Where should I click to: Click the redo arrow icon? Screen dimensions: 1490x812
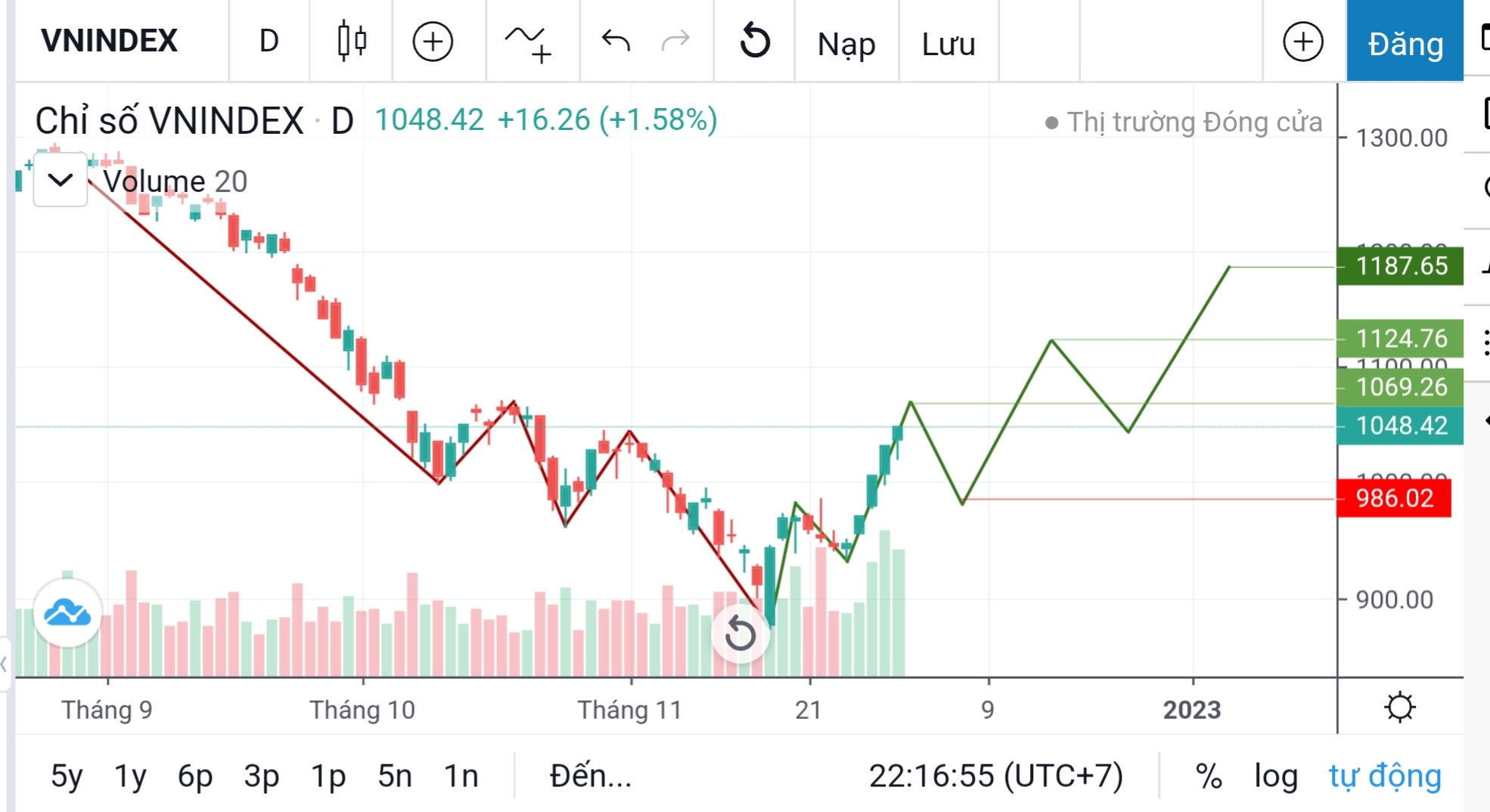tap(675, 41)
